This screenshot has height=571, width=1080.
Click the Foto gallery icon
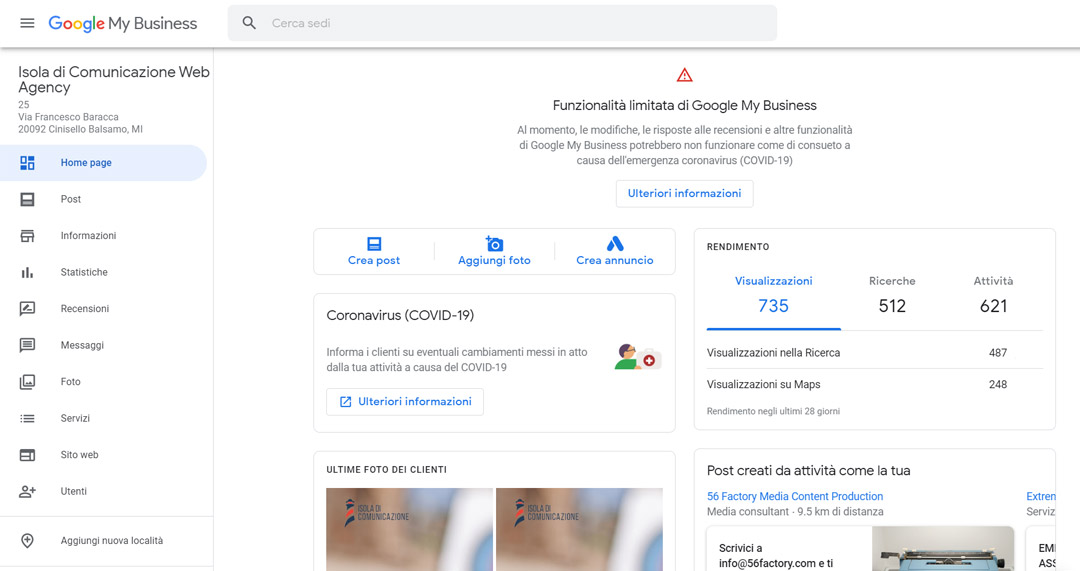[27, 382]
